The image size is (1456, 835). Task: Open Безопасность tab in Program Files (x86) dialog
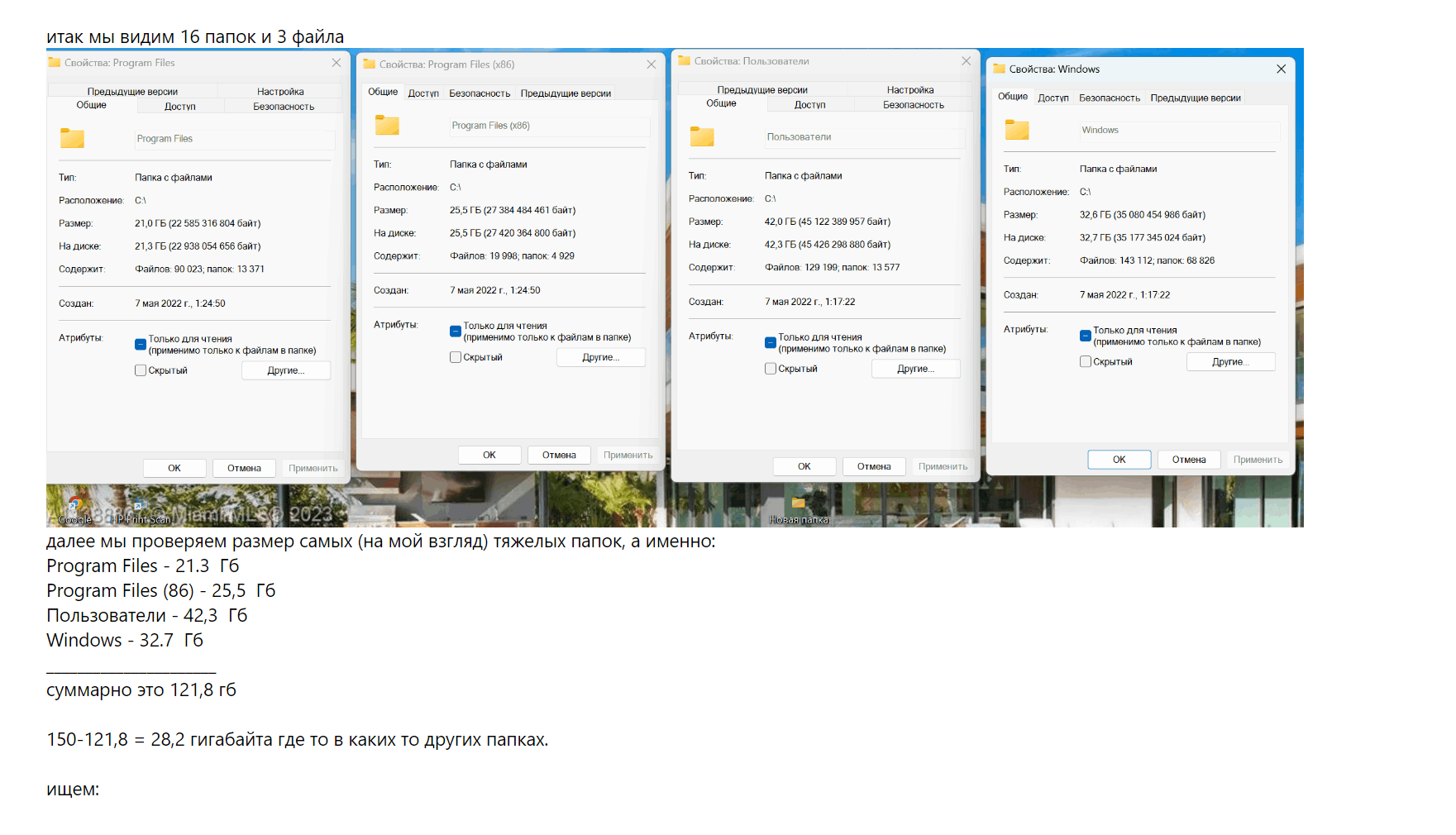480,93
